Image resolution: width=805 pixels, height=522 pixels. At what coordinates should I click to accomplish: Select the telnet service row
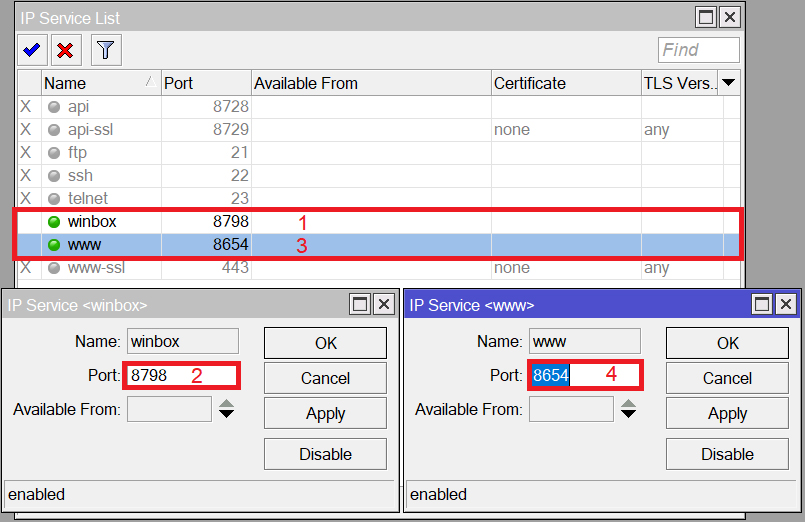[x=378, y=198]
